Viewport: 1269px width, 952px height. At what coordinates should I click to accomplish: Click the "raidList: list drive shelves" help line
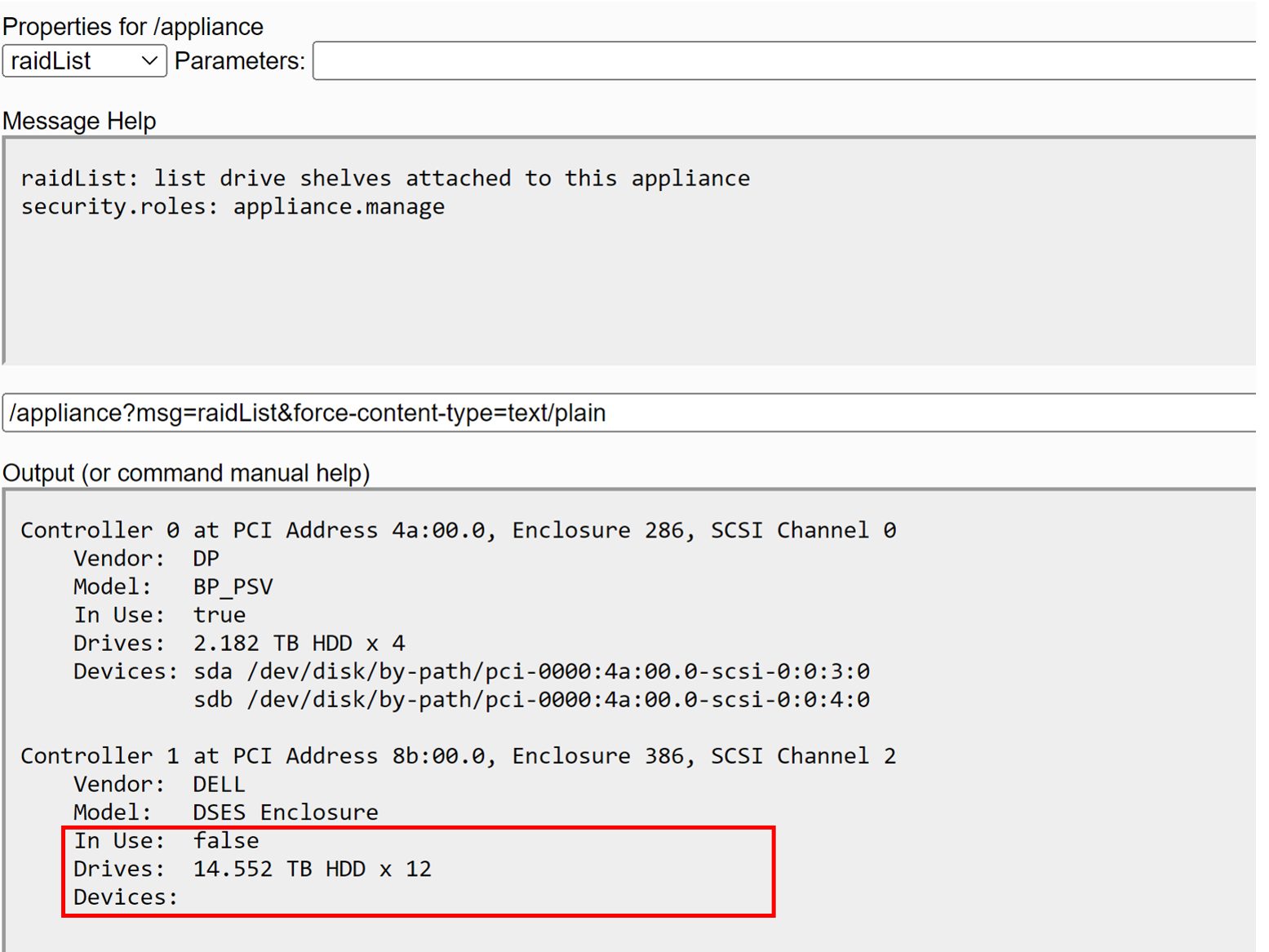[385, 178]
